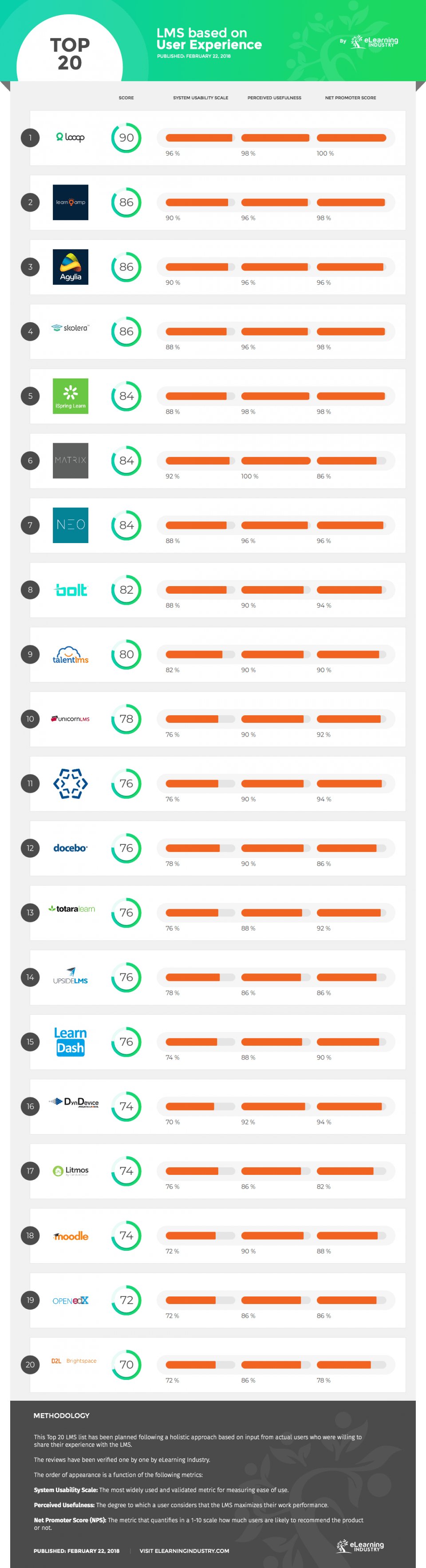The image size is (426, 1568).
Task: Click MATRIX's 100% Perceived Usefulness bar
Action: (x=276, y=461)
